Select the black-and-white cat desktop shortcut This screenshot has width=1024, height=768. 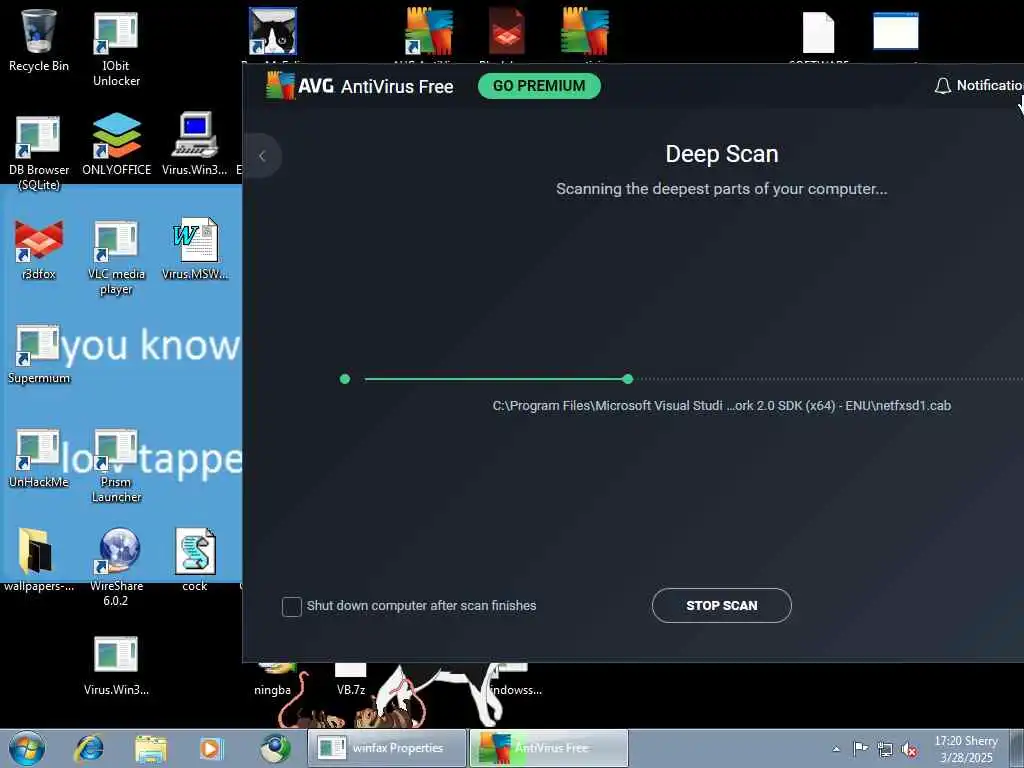click(x=272, y=32)
